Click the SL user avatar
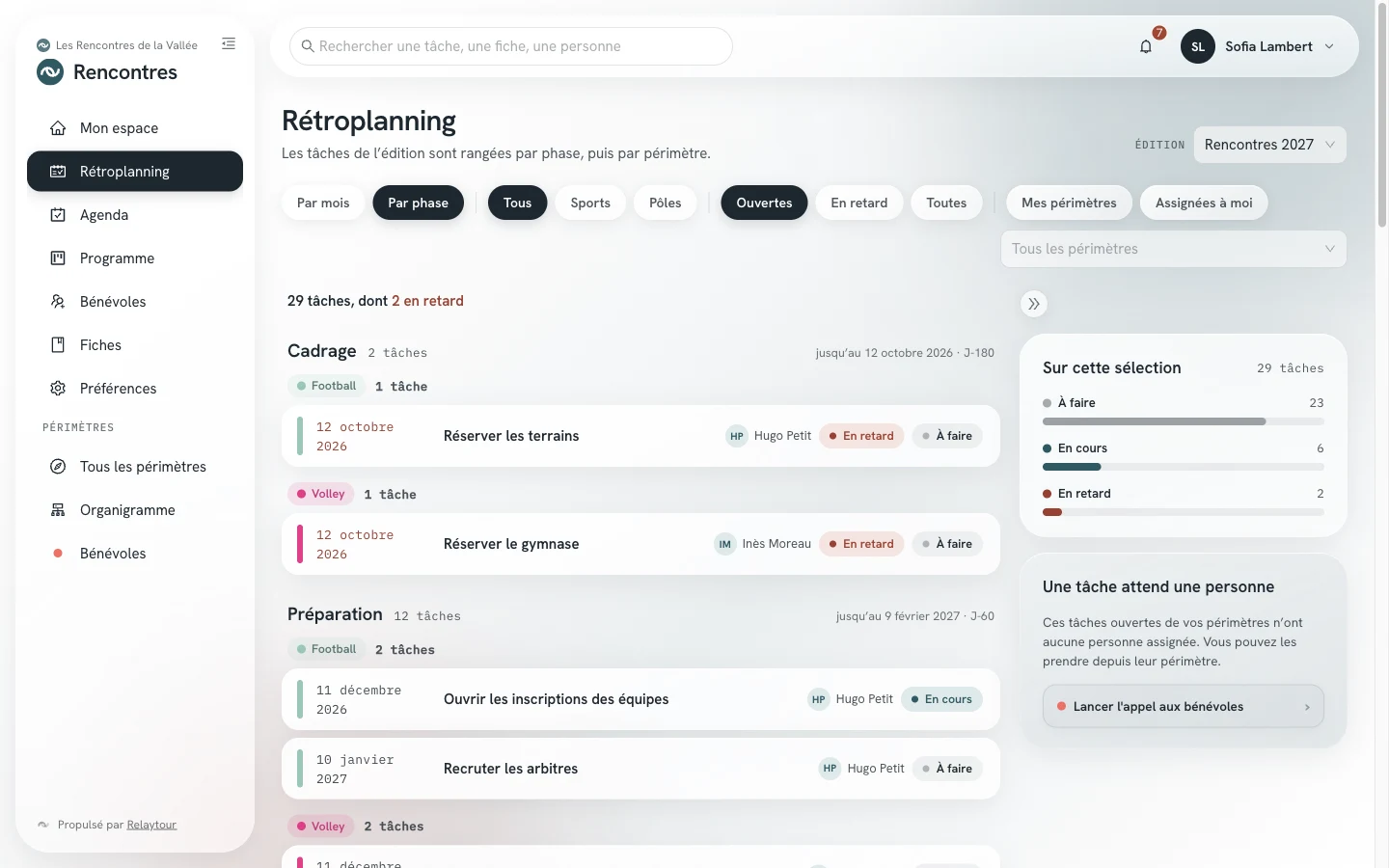Viewport: 1389px width, 868px height. click(x=1198, y=46)
